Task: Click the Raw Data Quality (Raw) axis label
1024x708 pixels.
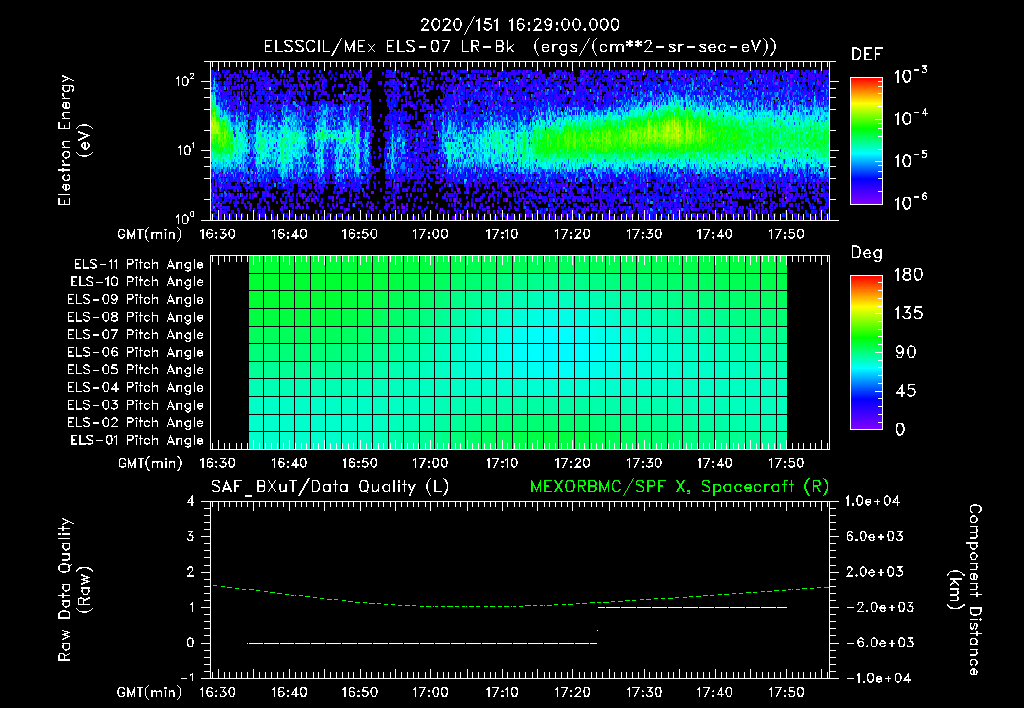Action: click(74, 590)
